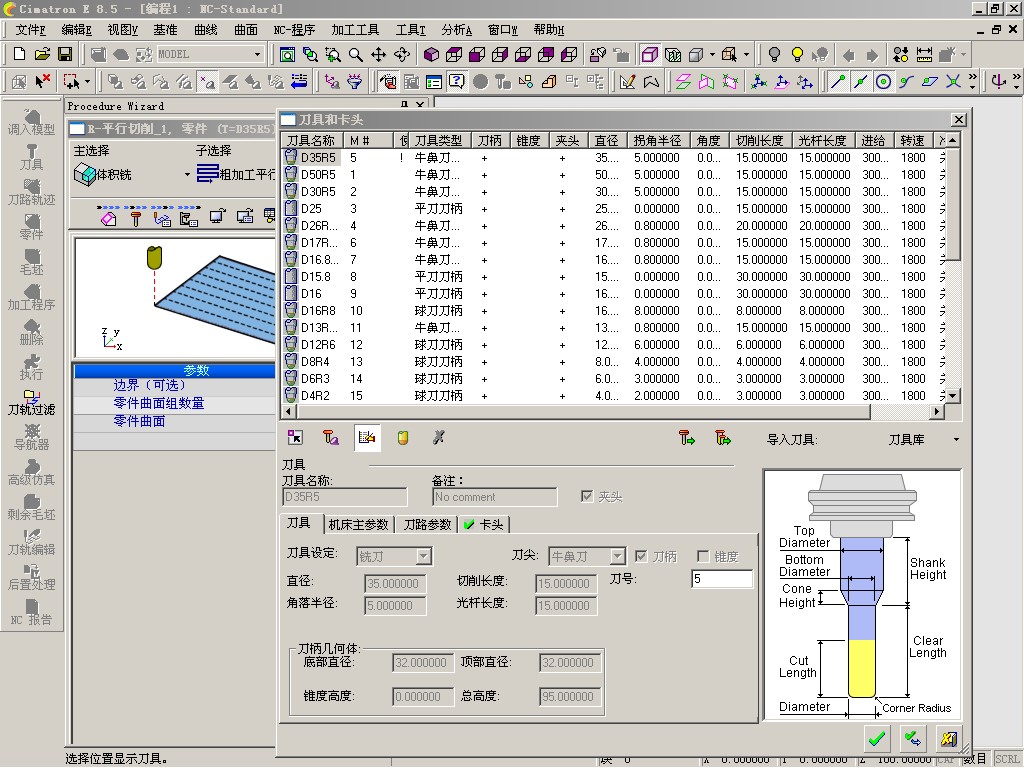Viewport: 1024px width, 768px height.
Task: Click the 刀号 input field
Action: coord(722,579)
